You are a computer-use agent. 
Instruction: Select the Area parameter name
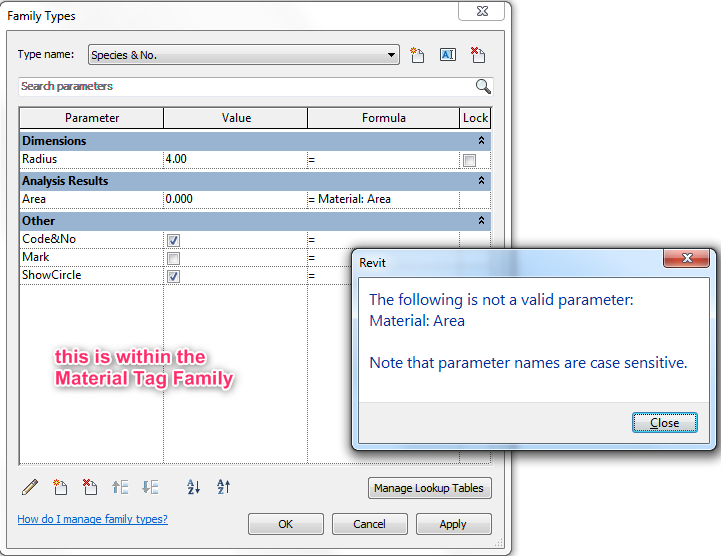click(x=92, y=200)
